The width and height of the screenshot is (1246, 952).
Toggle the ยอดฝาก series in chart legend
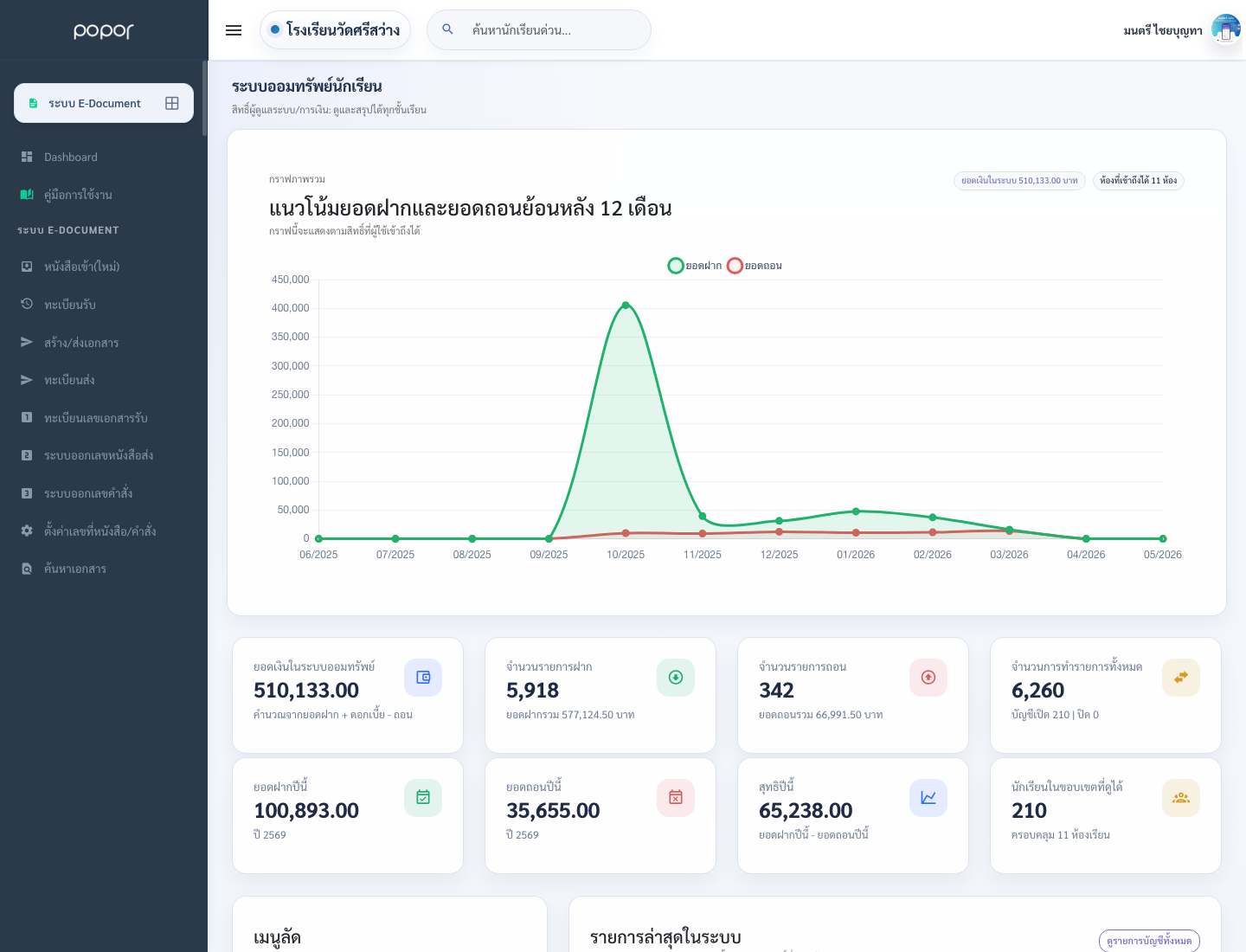(695, 266)
